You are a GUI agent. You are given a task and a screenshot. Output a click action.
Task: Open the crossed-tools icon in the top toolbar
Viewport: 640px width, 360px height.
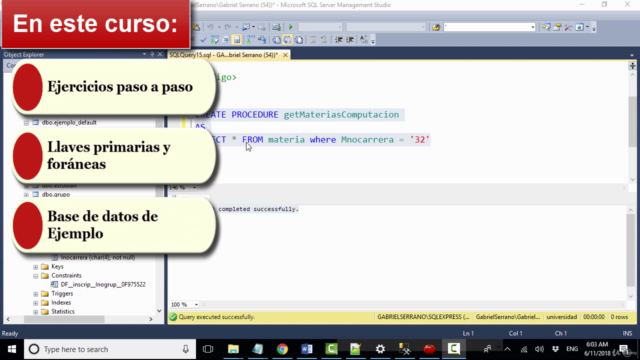point(568,27)
